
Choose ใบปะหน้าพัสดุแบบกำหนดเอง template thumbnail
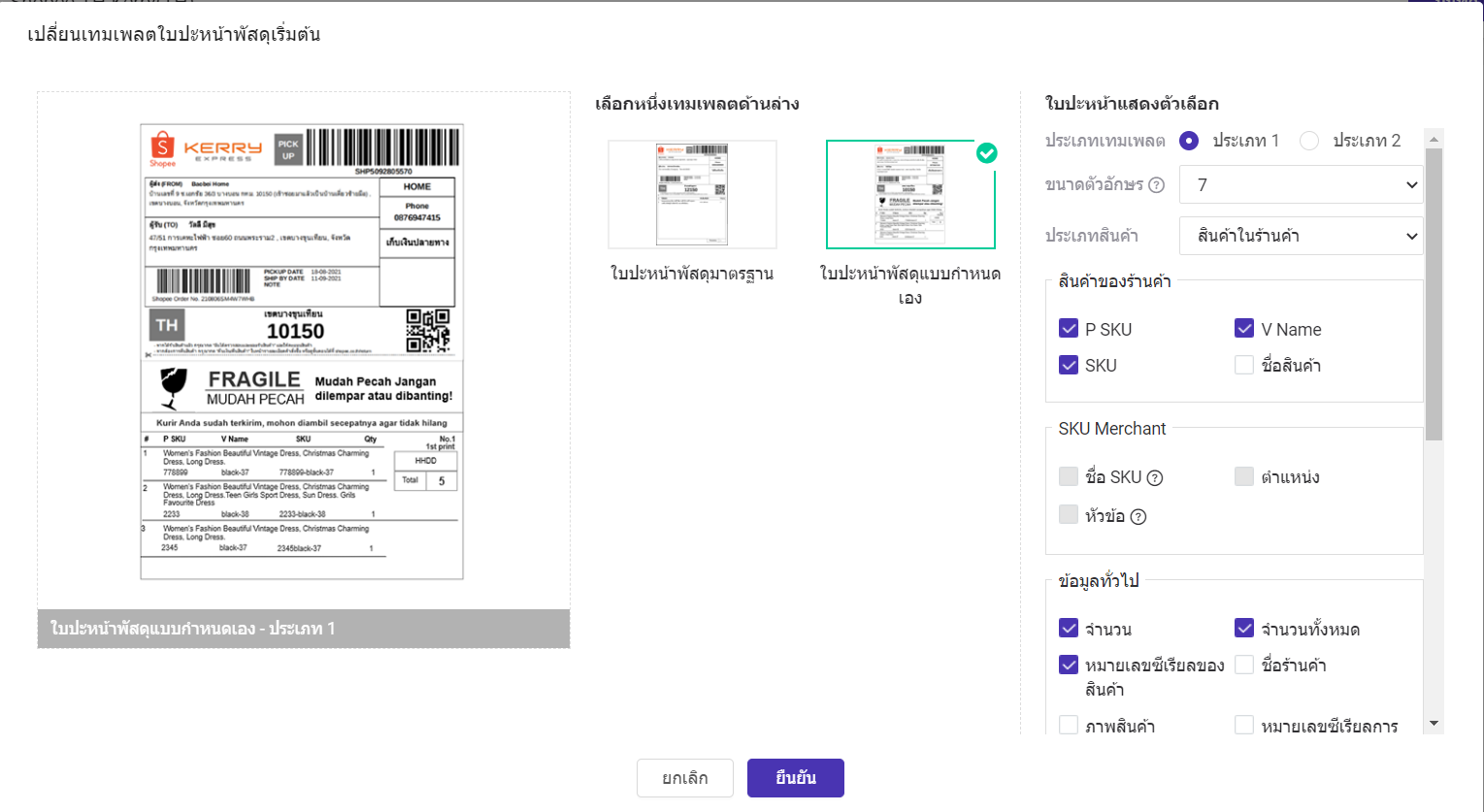pyautogui.click(x=909, y=195)
